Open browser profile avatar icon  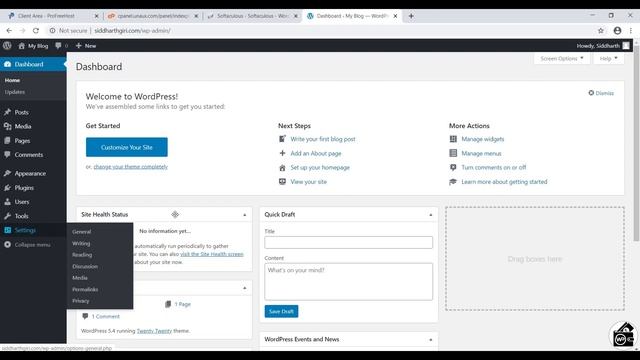[x=617, y=31]
